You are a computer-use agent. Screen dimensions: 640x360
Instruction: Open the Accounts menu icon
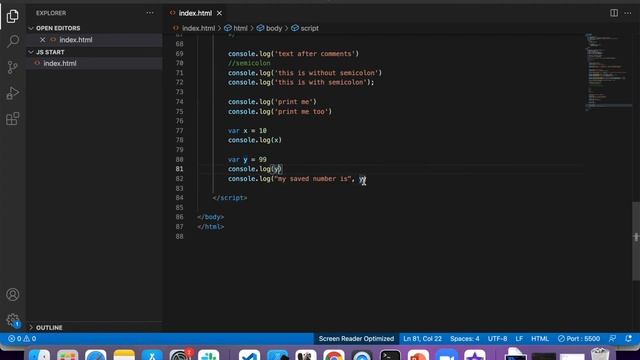pos(13,294)
